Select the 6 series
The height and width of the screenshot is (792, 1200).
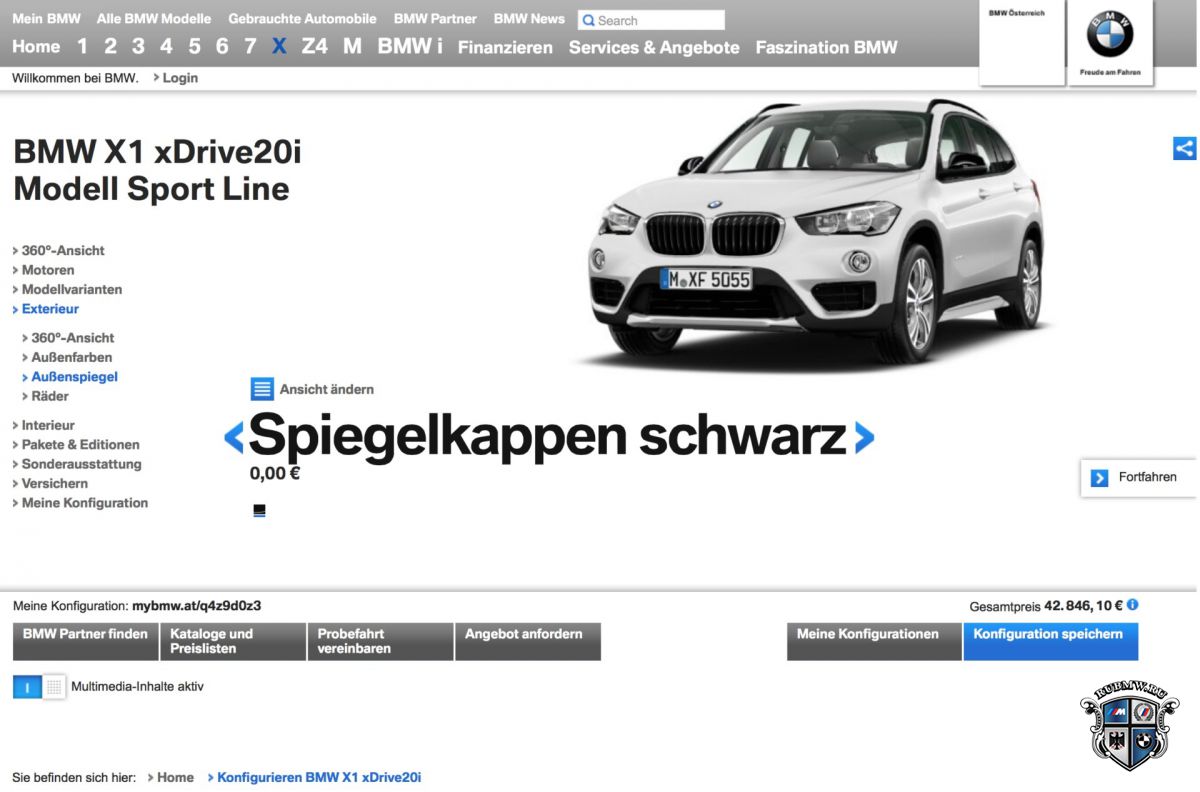[x=222, y=47]
